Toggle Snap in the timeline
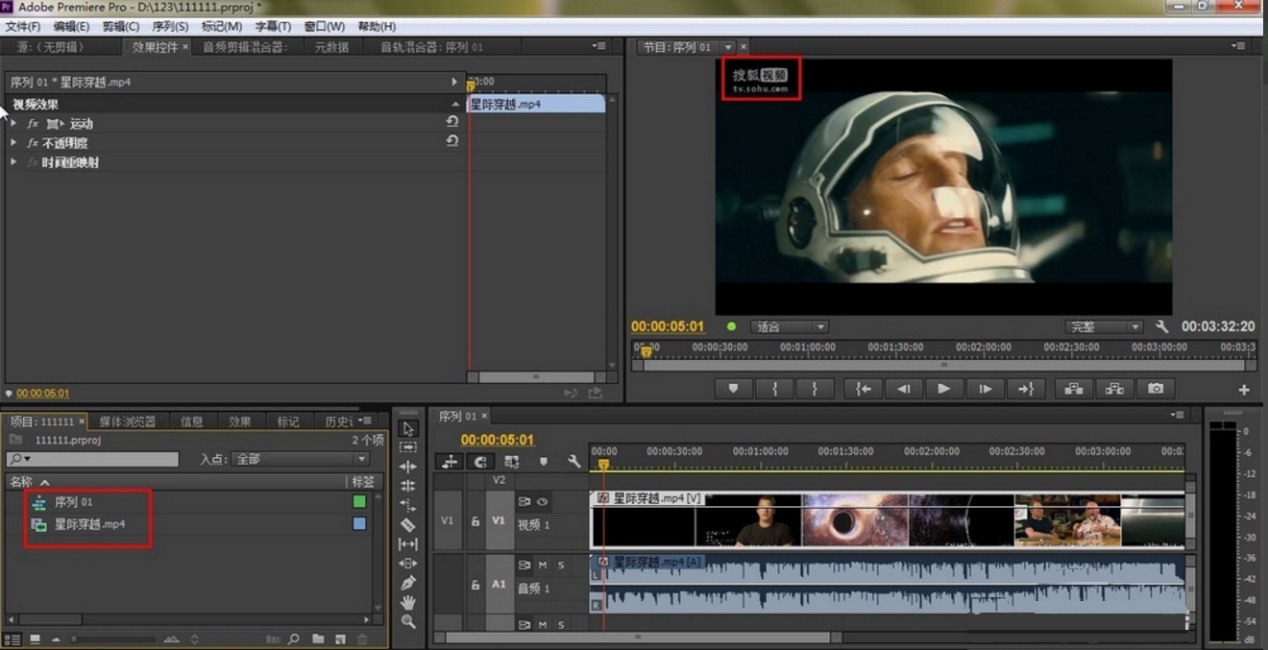1268x650 pixels. (x=481, y=461)
